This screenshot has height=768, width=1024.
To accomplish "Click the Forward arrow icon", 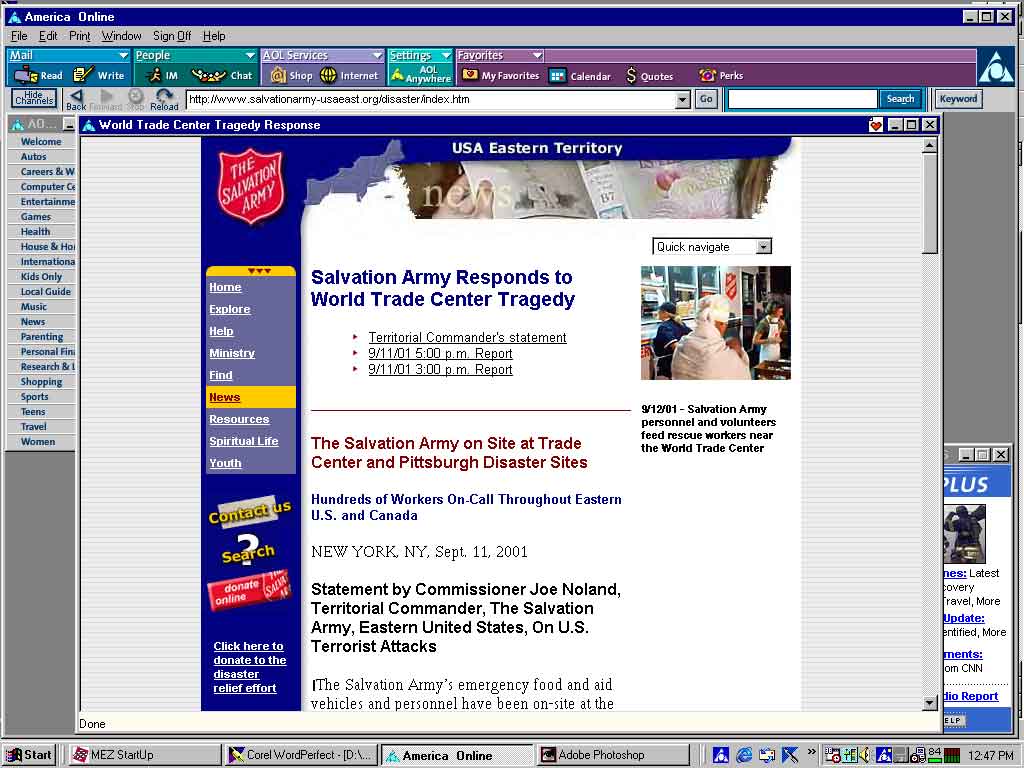I will tap(106, 100).
